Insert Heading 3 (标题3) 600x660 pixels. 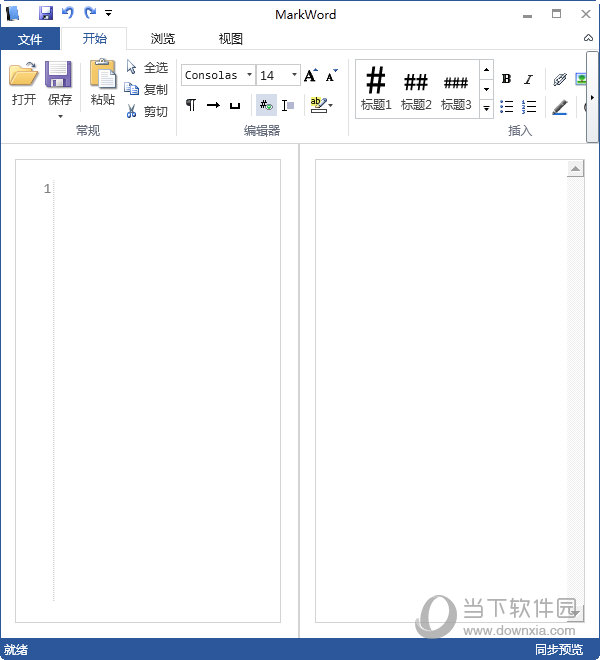pos(456,89)
